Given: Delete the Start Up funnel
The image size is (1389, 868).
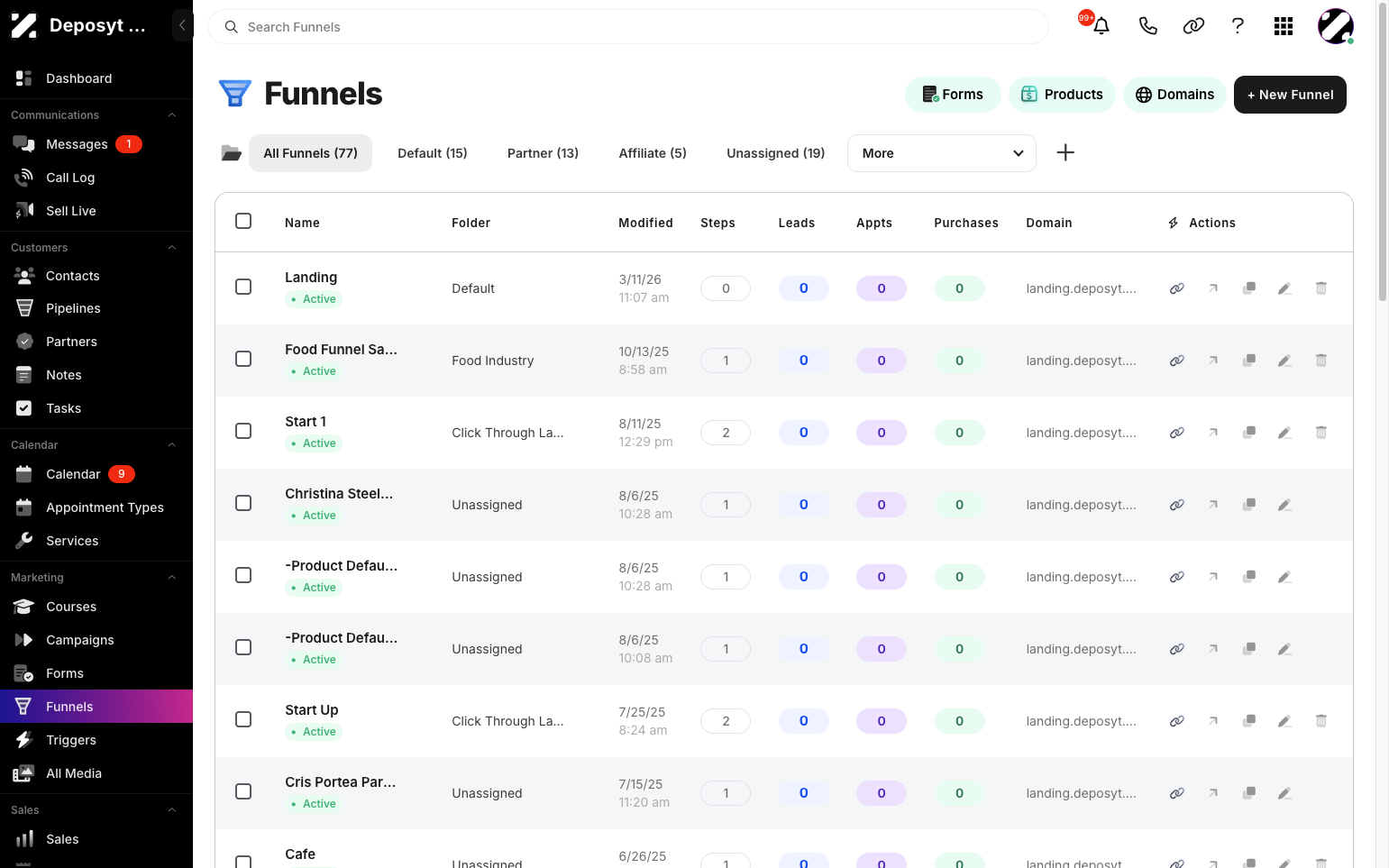Looking at the screenshot, I should tap(1321, 721).
